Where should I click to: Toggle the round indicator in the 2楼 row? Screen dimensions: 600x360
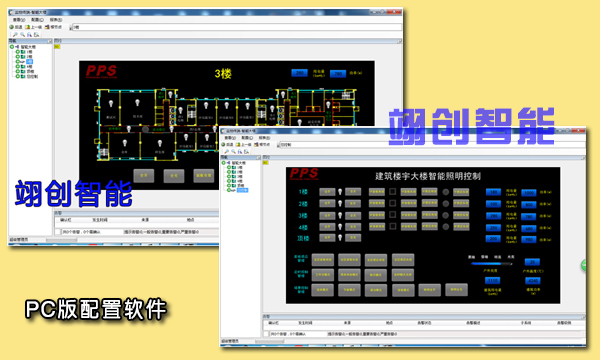coord(445,204)
